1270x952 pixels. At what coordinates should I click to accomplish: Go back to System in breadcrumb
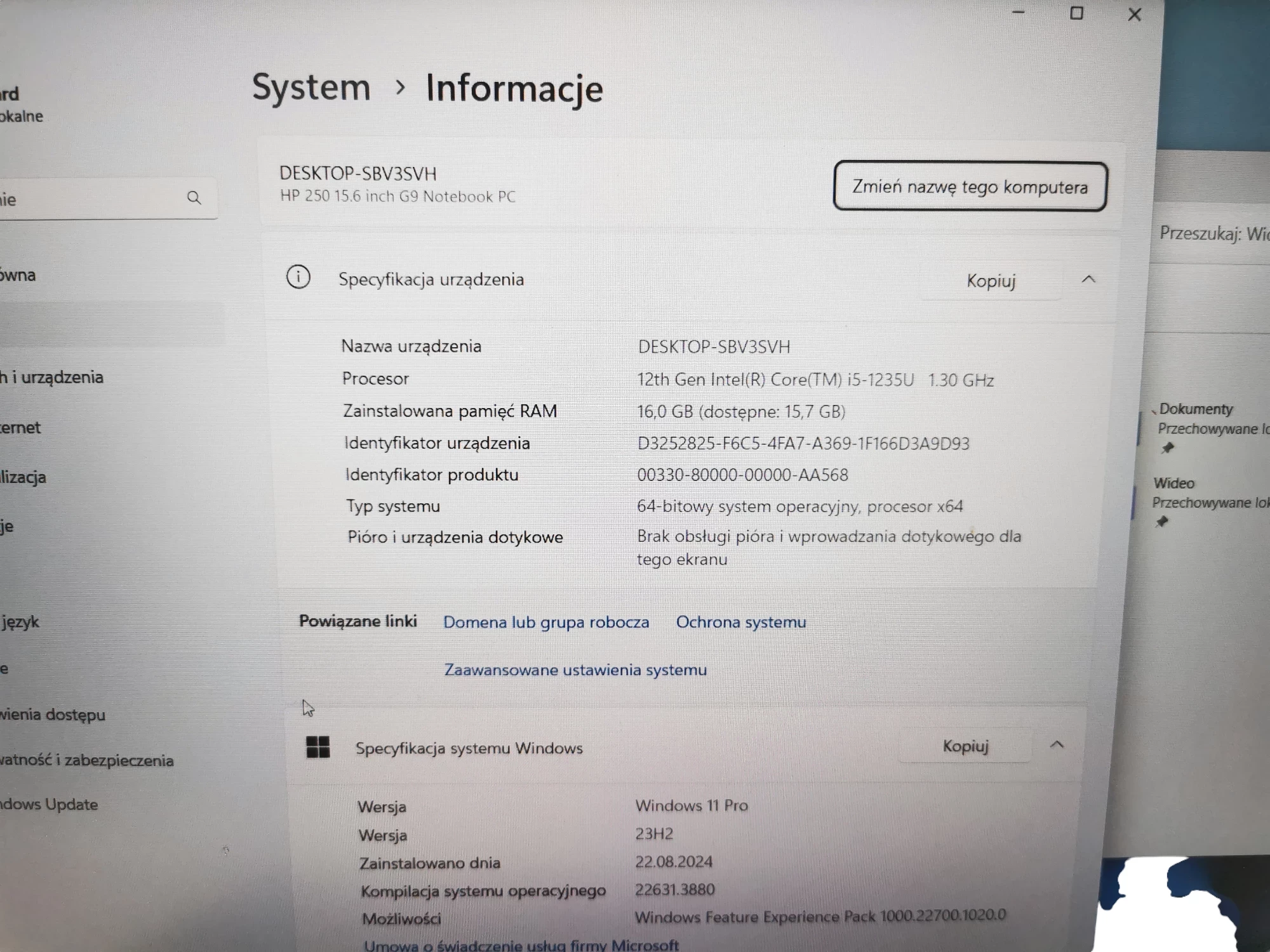pyautogui.click(x=311, y=87)
